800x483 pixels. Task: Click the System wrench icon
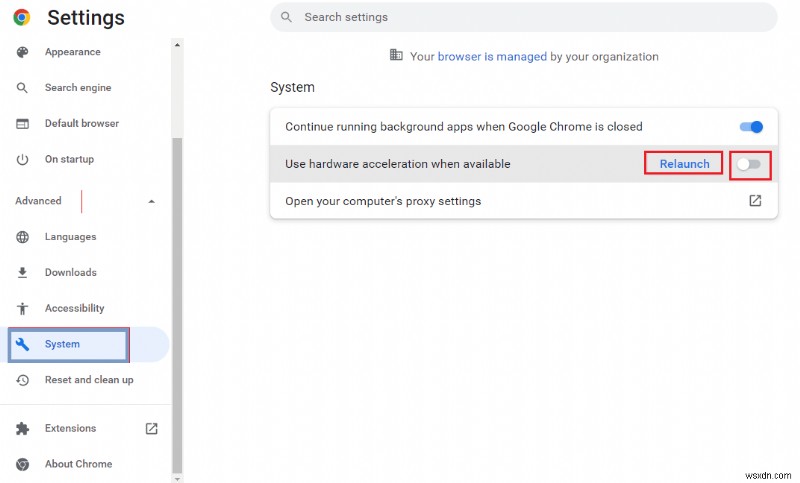tap(22, 344)
